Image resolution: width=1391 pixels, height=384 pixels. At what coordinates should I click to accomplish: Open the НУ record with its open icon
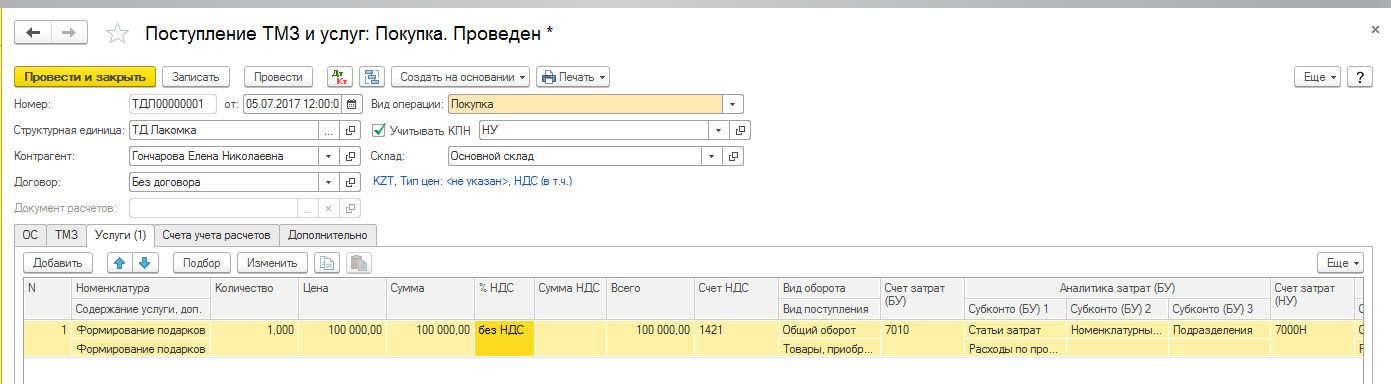(x=741, y=130)
